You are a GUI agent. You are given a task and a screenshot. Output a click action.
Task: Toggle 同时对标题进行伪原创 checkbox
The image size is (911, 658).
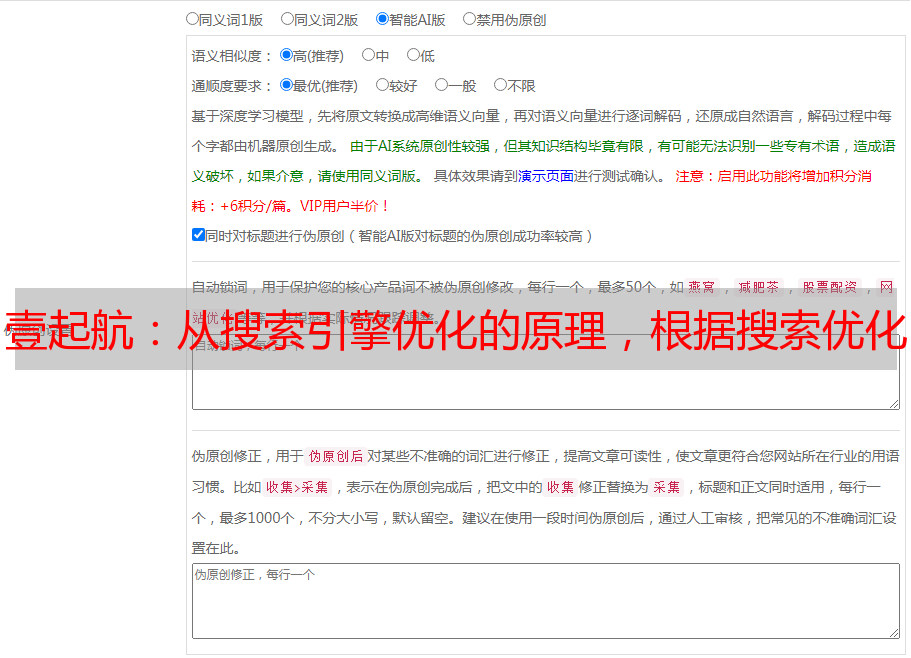pyautogui.click(x=198, y=235)
